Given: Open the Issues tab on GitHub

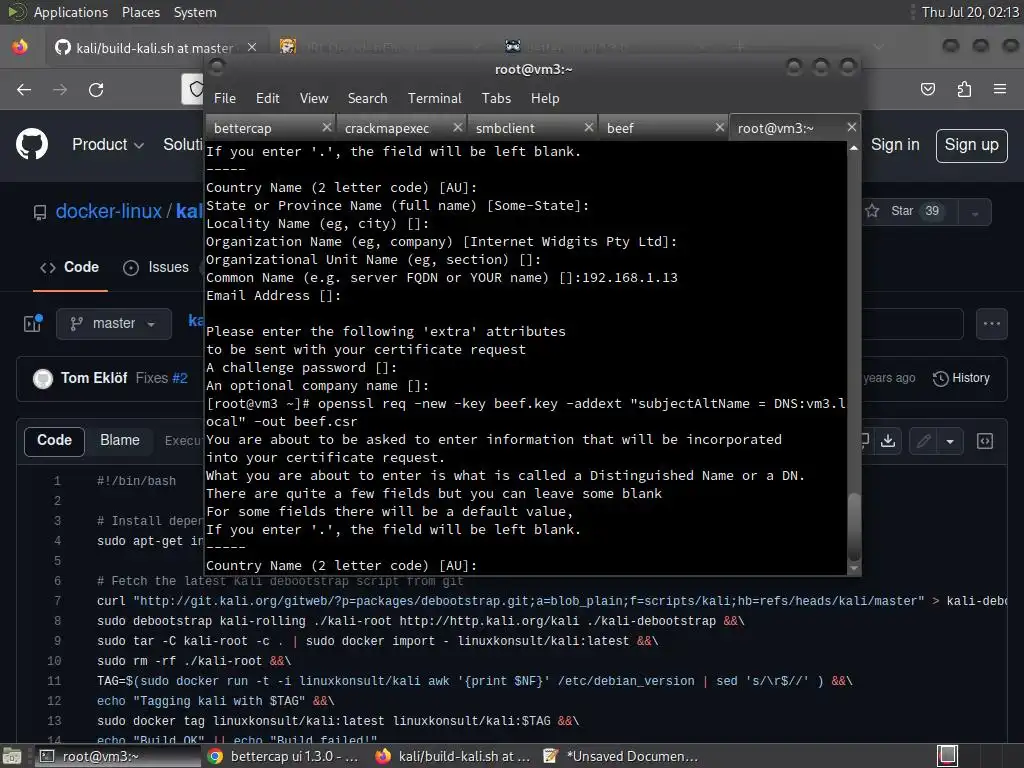Looking at the screenshot, I should [x=157, y=267].
